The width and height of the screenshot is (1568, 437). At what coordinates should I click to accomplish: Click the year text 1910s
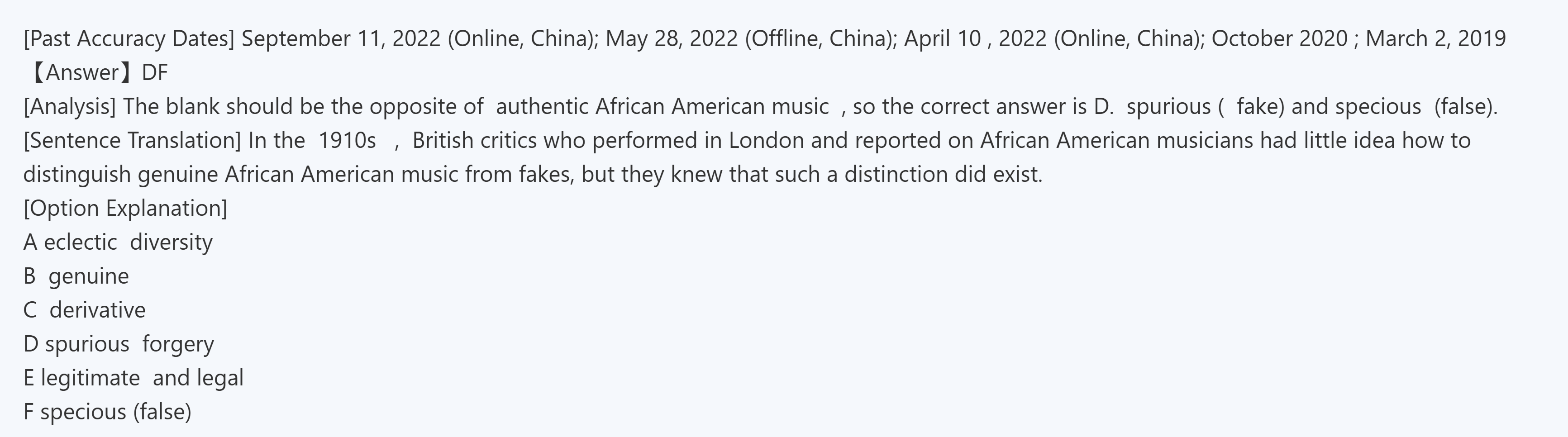(x=347, y=141)
